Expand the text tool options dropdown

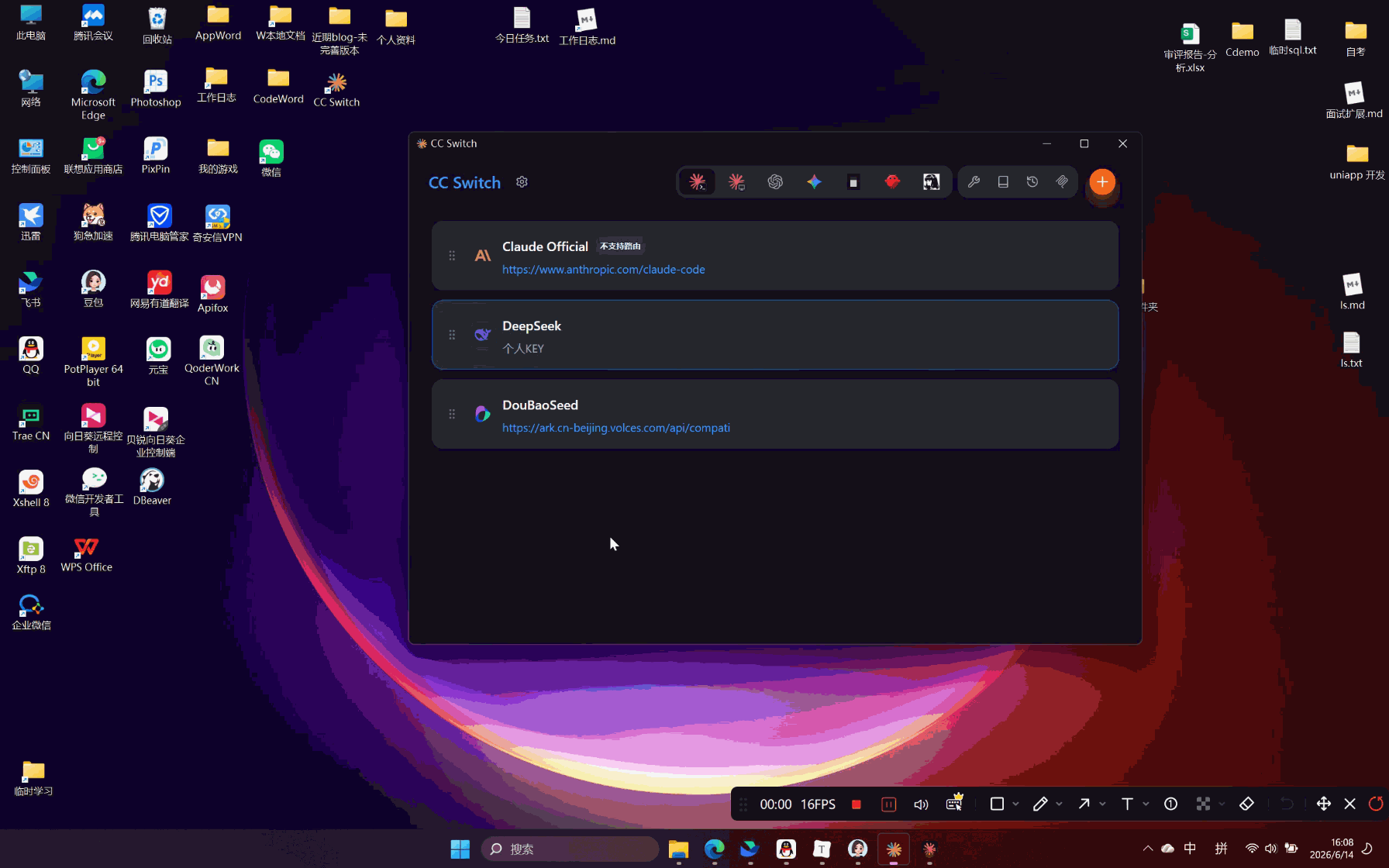tap(1146, 804)
